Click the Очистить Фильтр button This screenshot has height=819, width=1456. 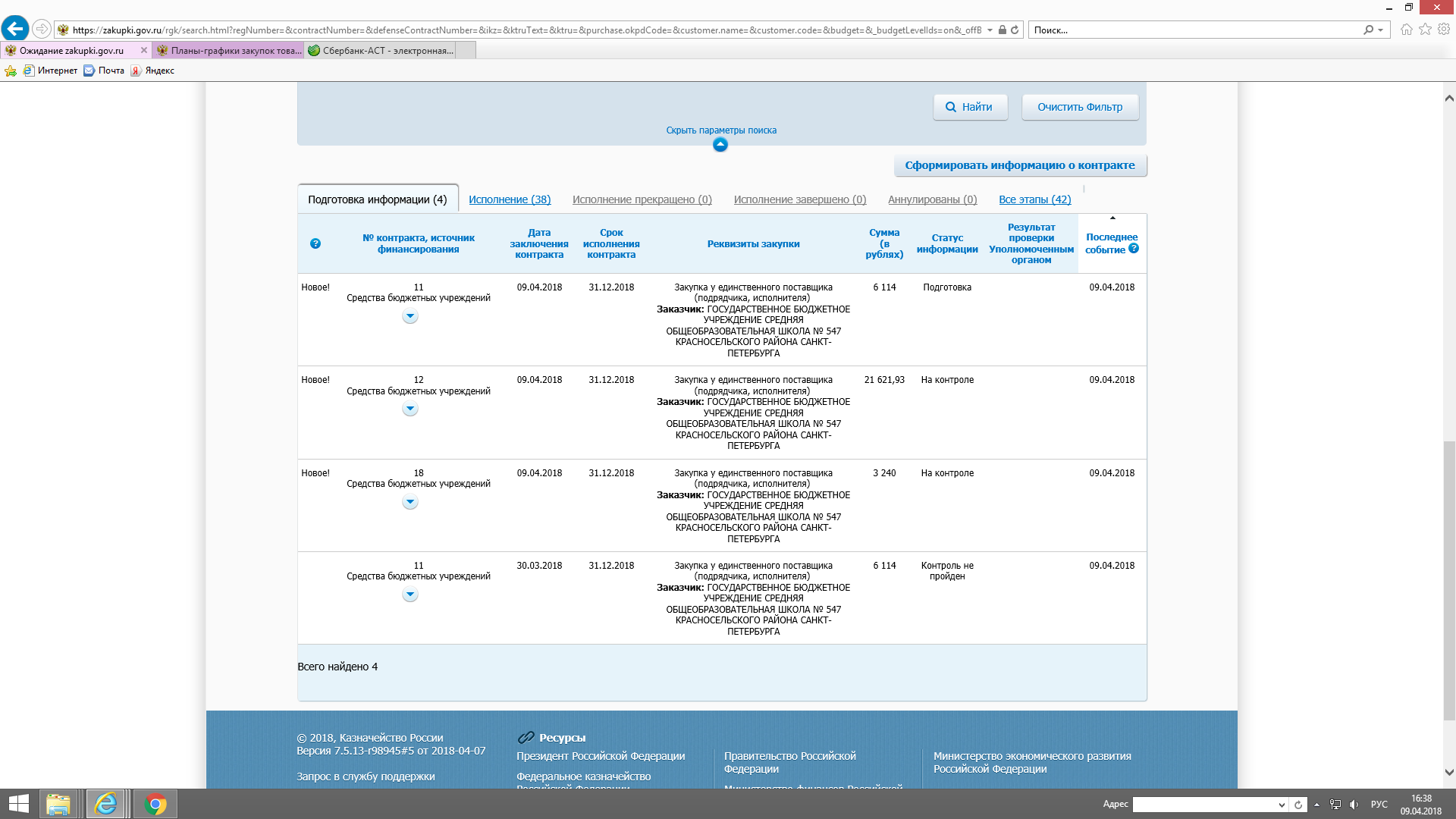1080,107
